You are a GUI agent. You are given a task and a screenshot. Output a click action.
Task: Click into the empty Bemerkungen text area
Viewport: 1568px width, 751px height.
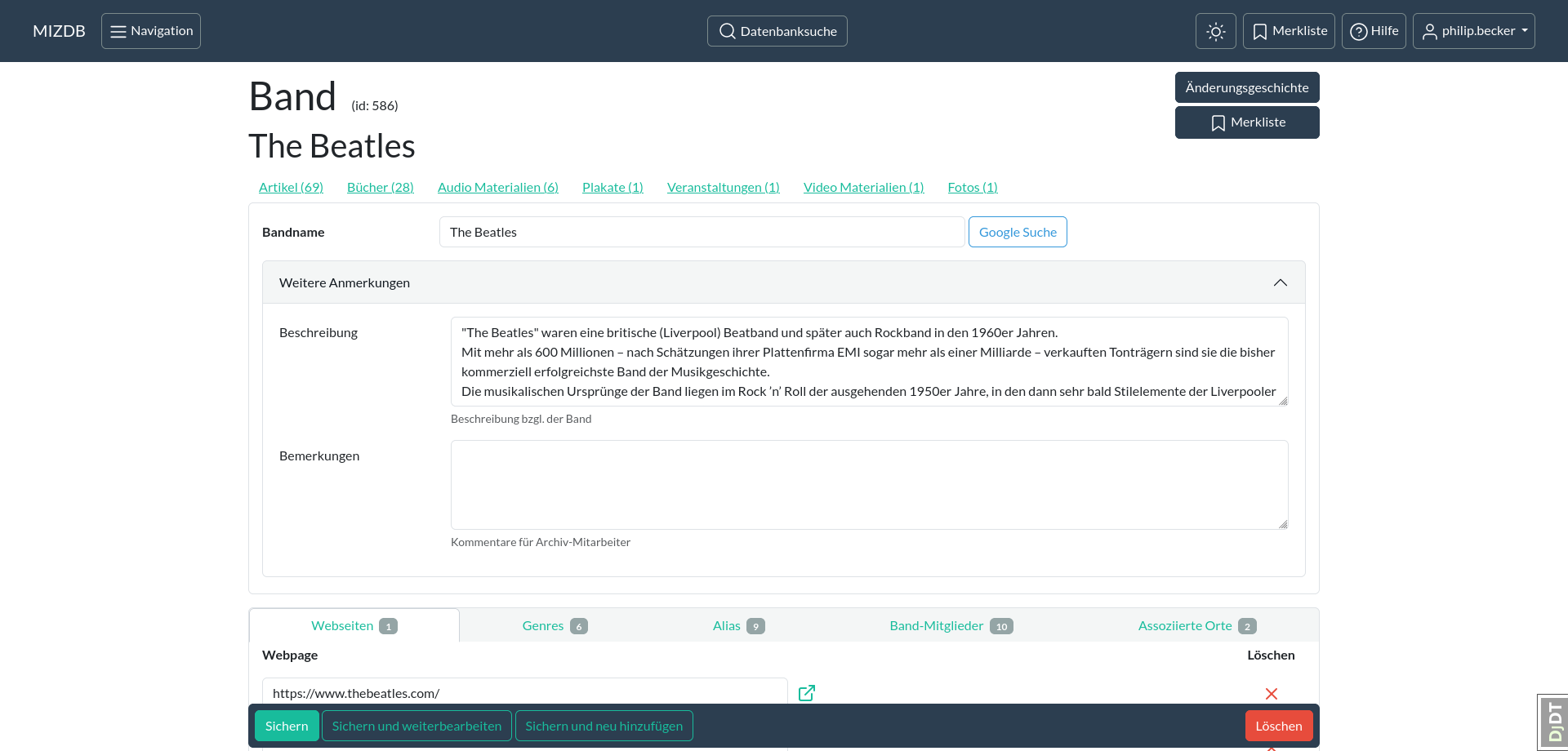click(x=870, y=485)
